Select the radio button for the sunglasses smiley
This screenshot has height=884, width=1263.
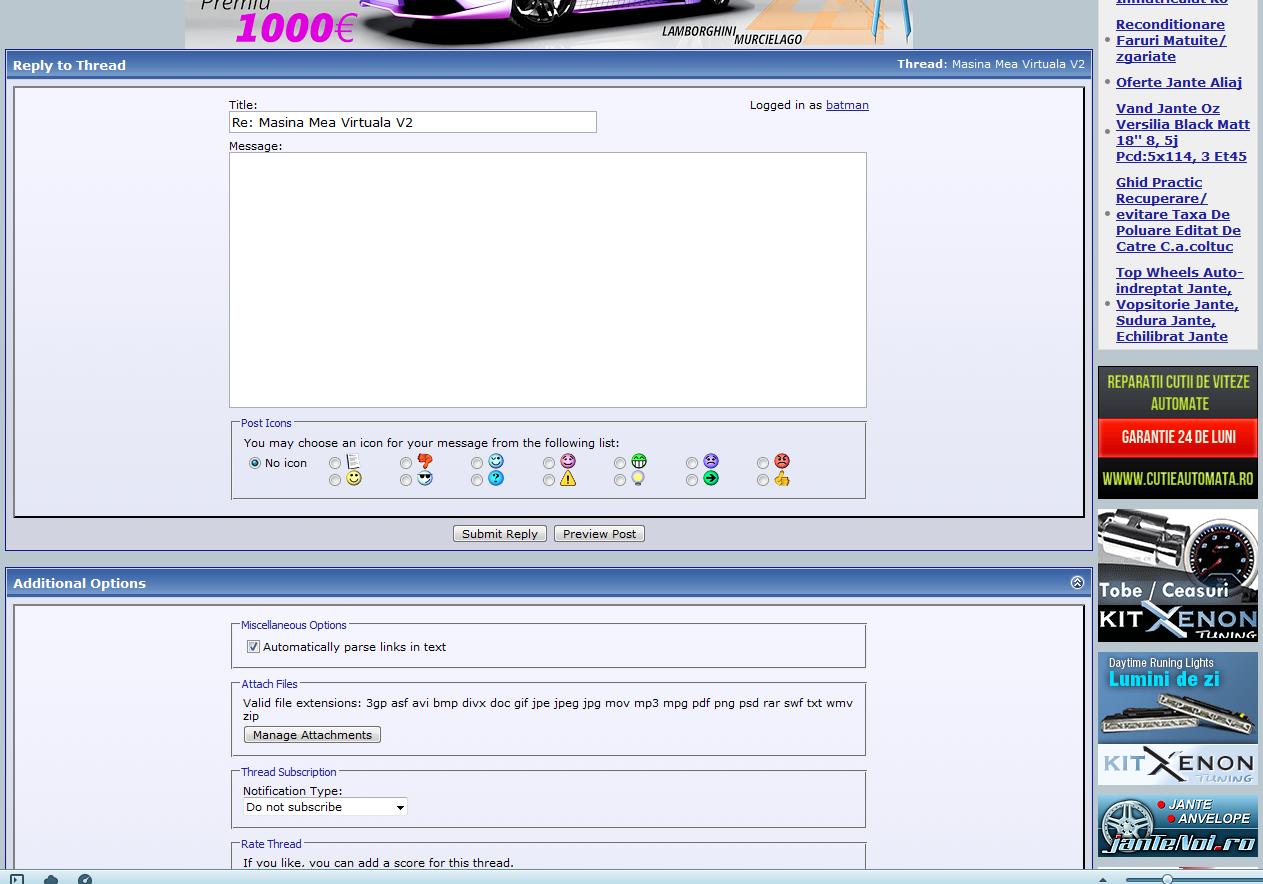406,481
